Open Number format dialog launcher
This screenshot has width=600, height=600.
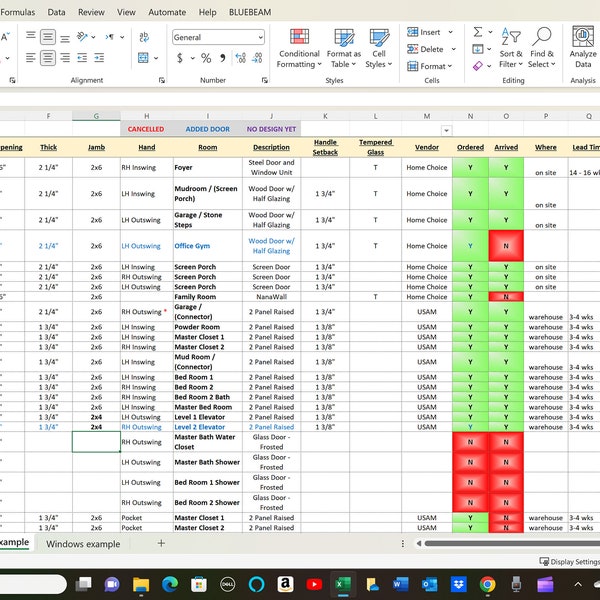(x=265, y=80)
